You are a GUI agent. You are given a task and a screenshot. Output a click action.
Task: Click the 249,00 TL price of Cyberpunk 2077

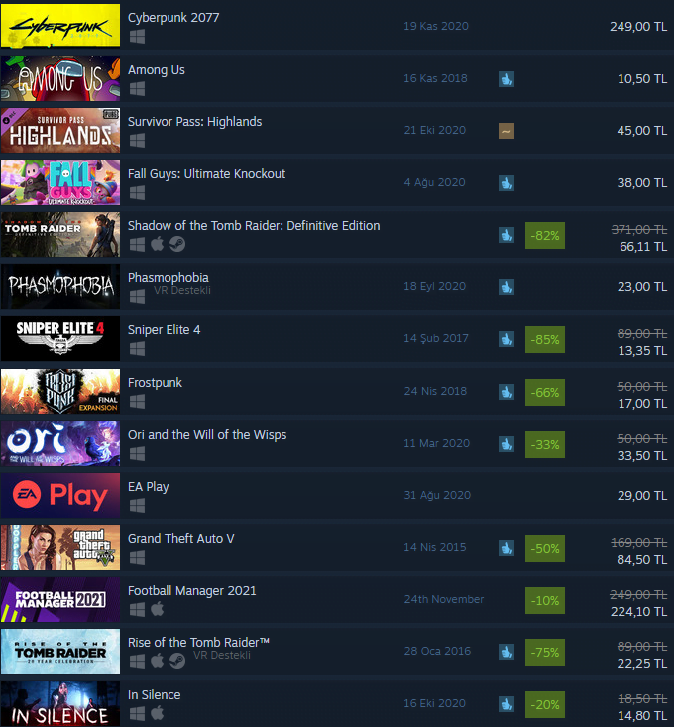pyautogui.click(x=638, y=26)
